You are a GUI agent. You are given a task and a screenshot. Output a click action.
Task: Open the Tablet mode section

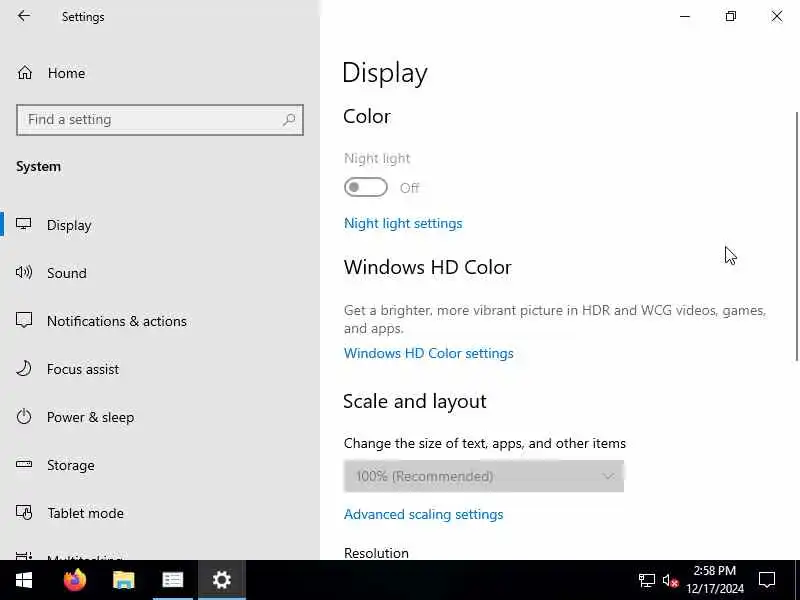point(85,513)
